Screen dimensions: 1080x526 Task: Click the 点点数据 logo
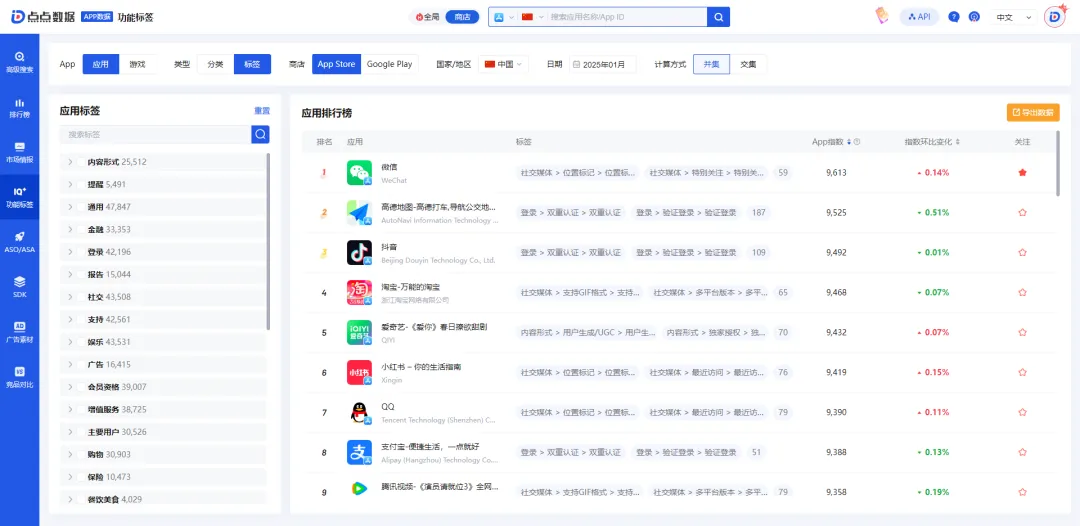[x=43, y=17]
